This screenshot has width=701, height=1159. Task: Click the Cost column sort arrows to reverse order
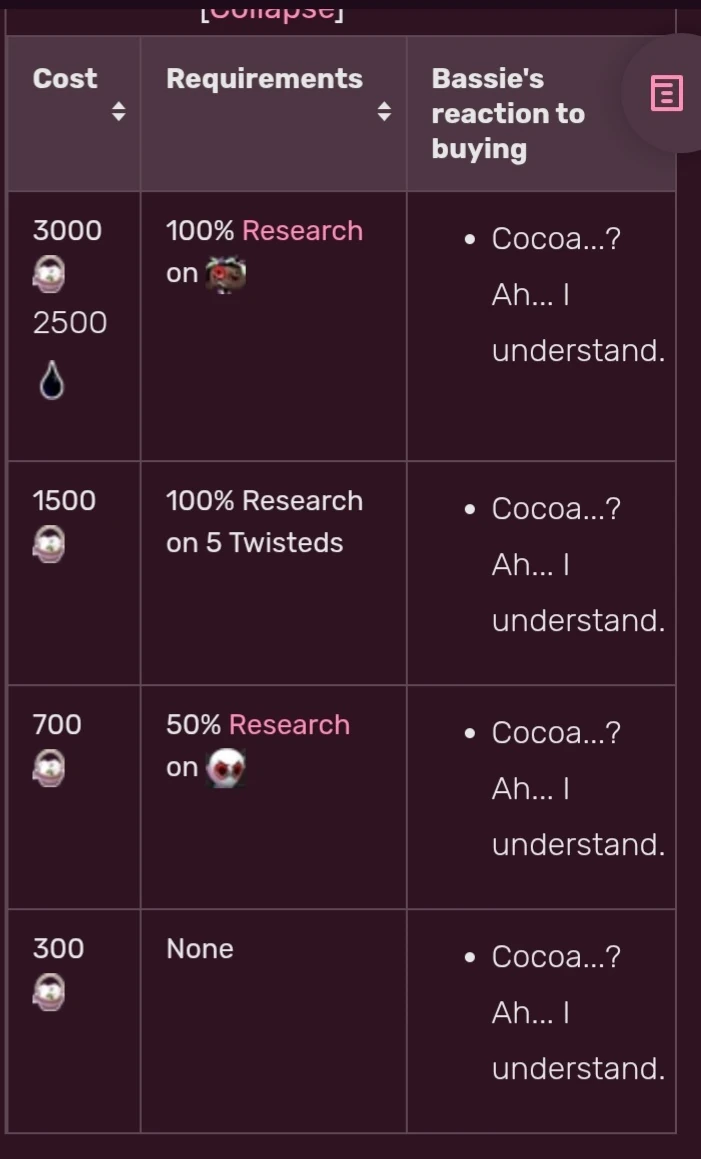coord(119,113)
